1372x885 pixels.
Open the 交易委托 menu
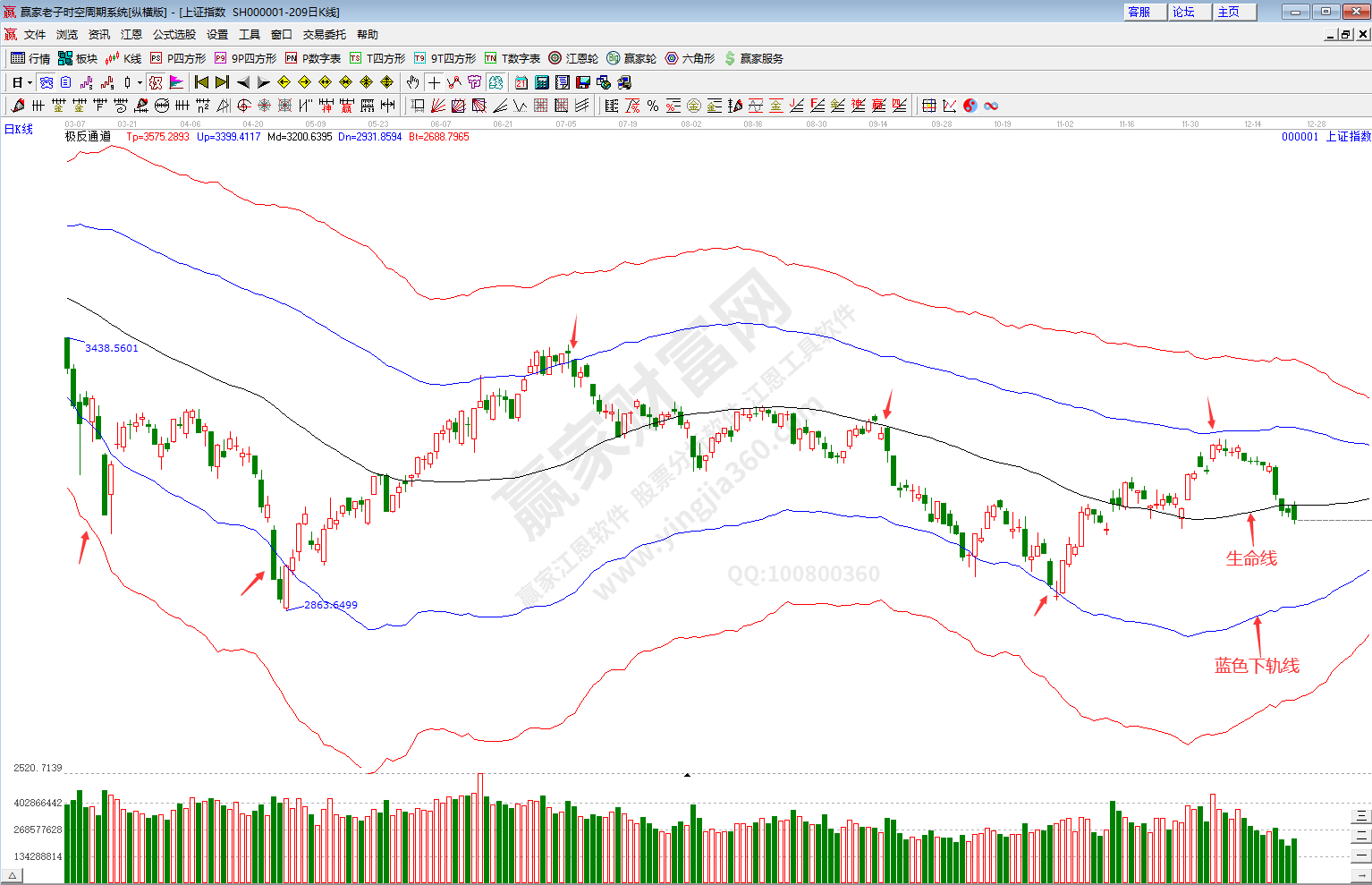324,34
